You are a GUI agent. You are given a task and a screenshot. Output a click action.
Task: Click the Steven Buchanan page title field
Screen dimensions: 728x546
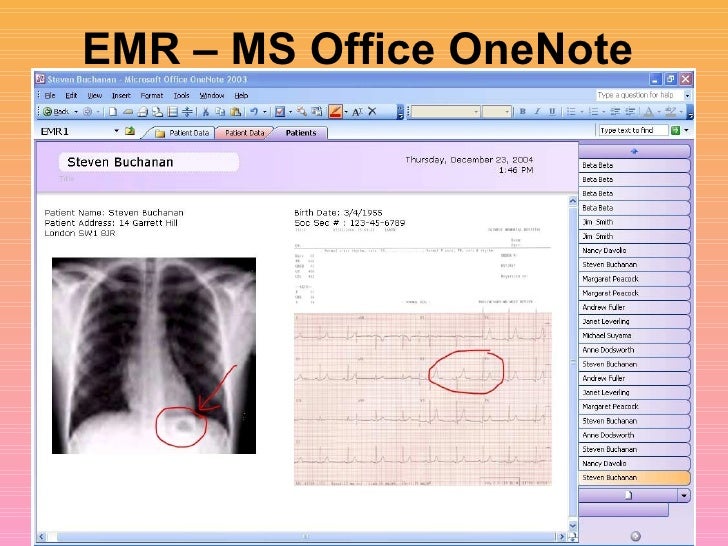pyautogui.click(x=149, y=162)
